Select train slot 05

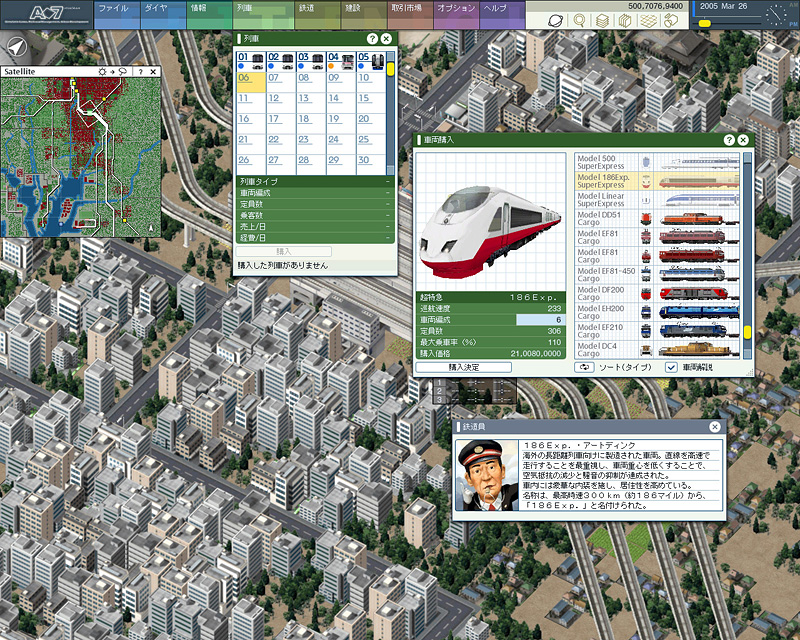pos(371,61)
